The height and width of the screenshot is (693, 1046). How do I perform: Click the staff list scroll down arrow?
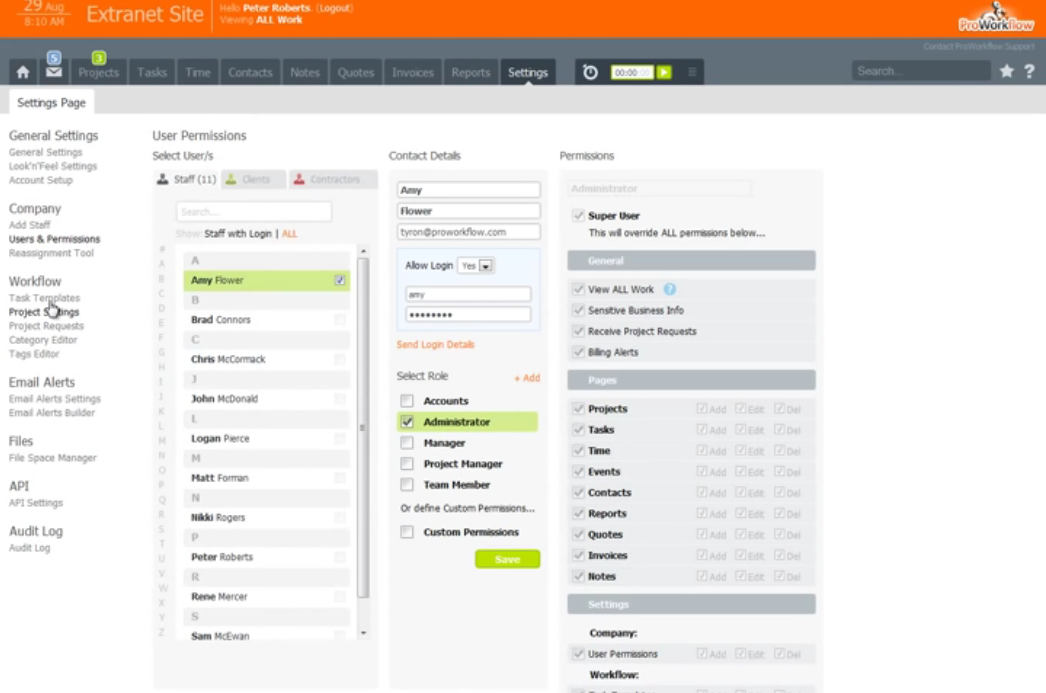(x=363, y=633)
